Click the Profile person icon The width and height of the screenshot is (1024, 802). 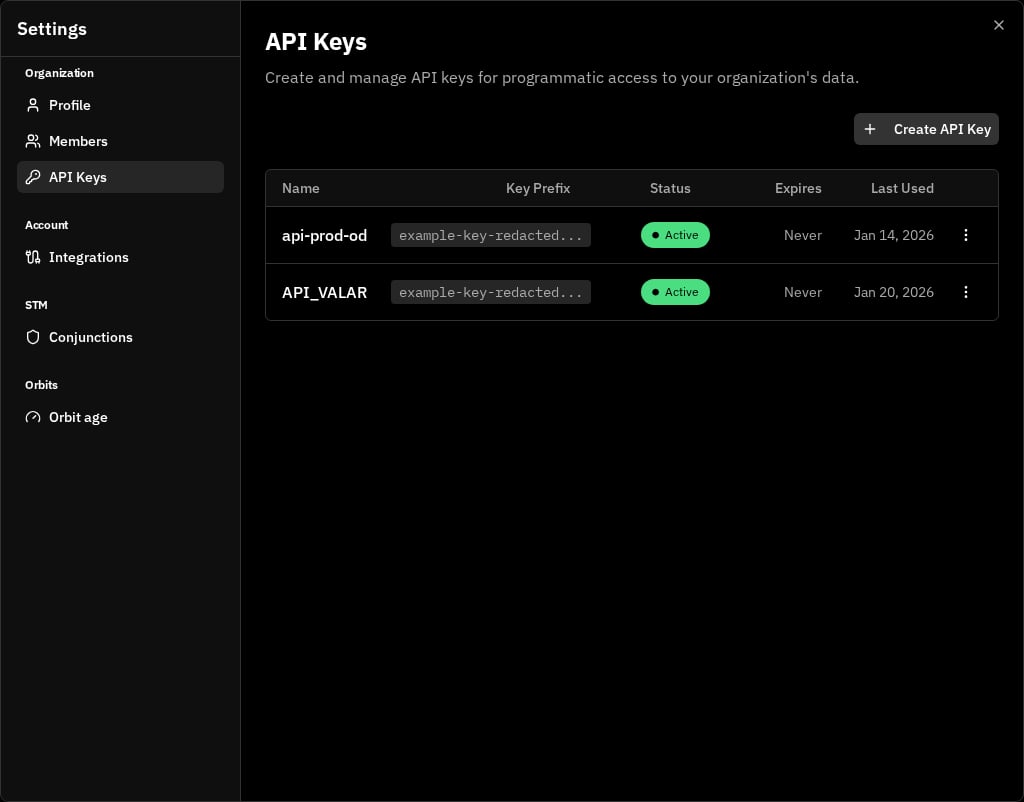pyautogui.click(x=33, y=105)
